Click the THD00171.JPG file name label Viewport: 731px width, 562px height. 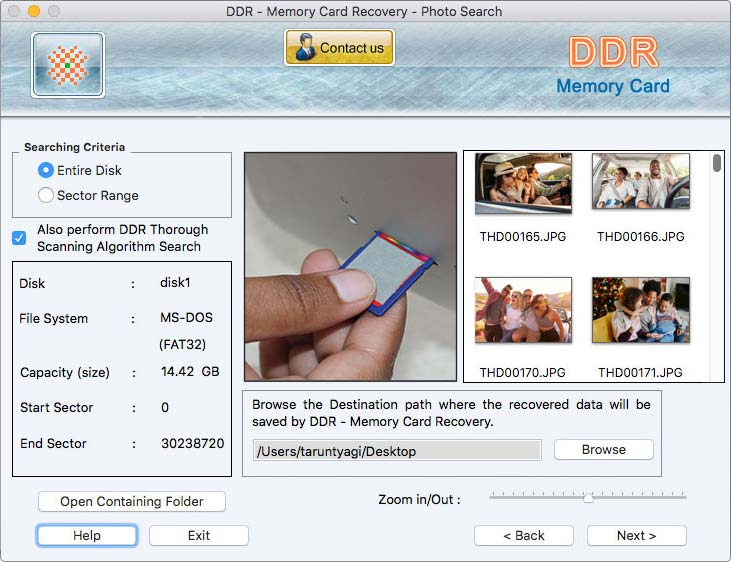point(641,372)
